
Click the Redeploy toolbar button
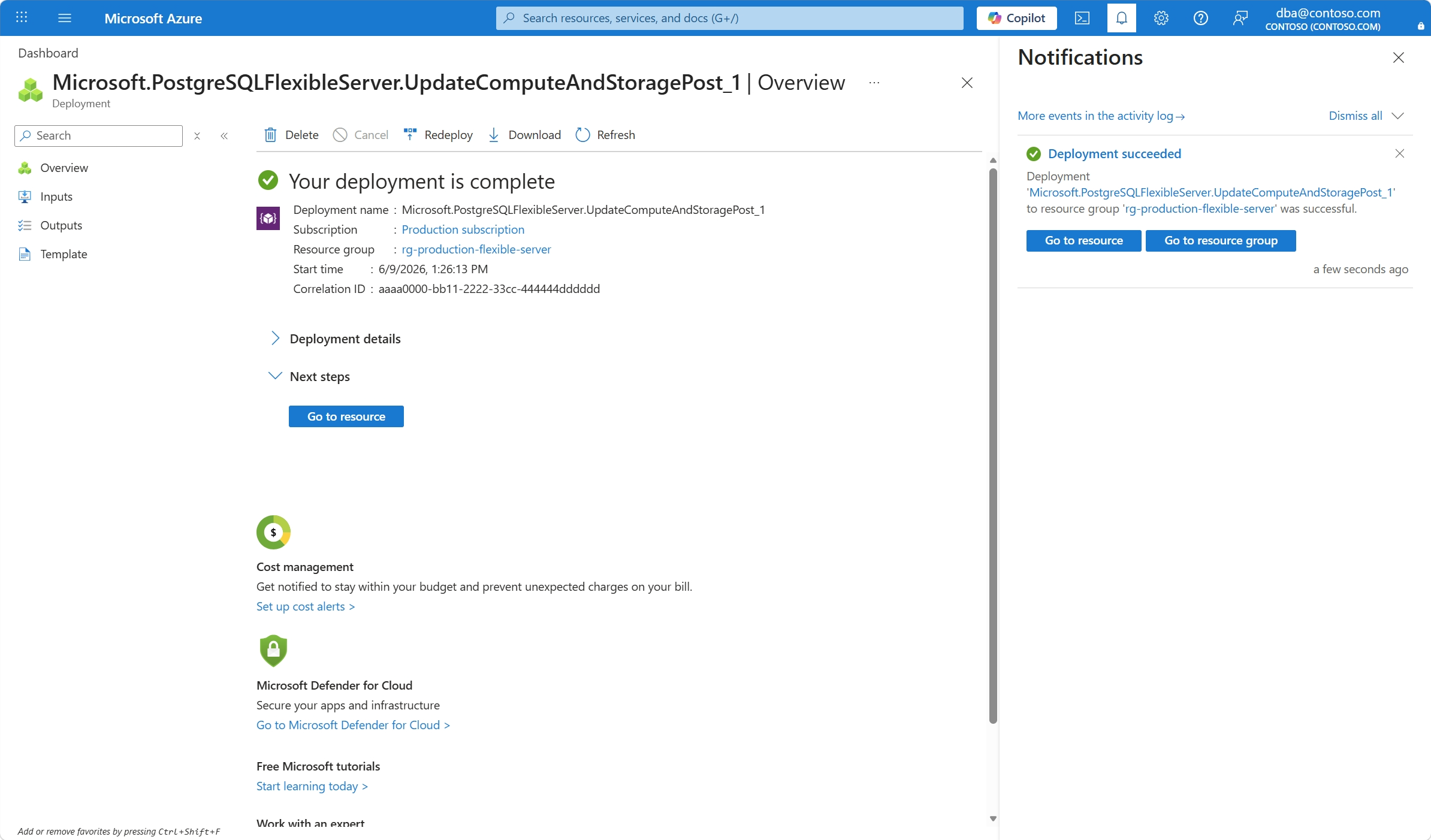pyautogui.click(x=438, y=135)
